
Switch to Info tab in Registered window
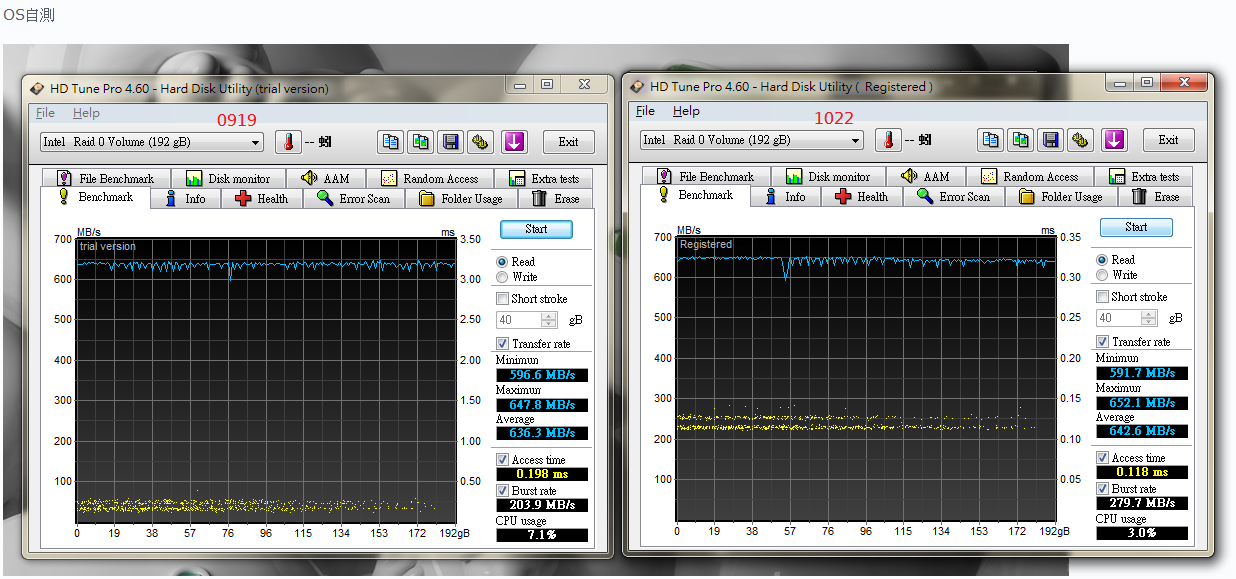786,197
